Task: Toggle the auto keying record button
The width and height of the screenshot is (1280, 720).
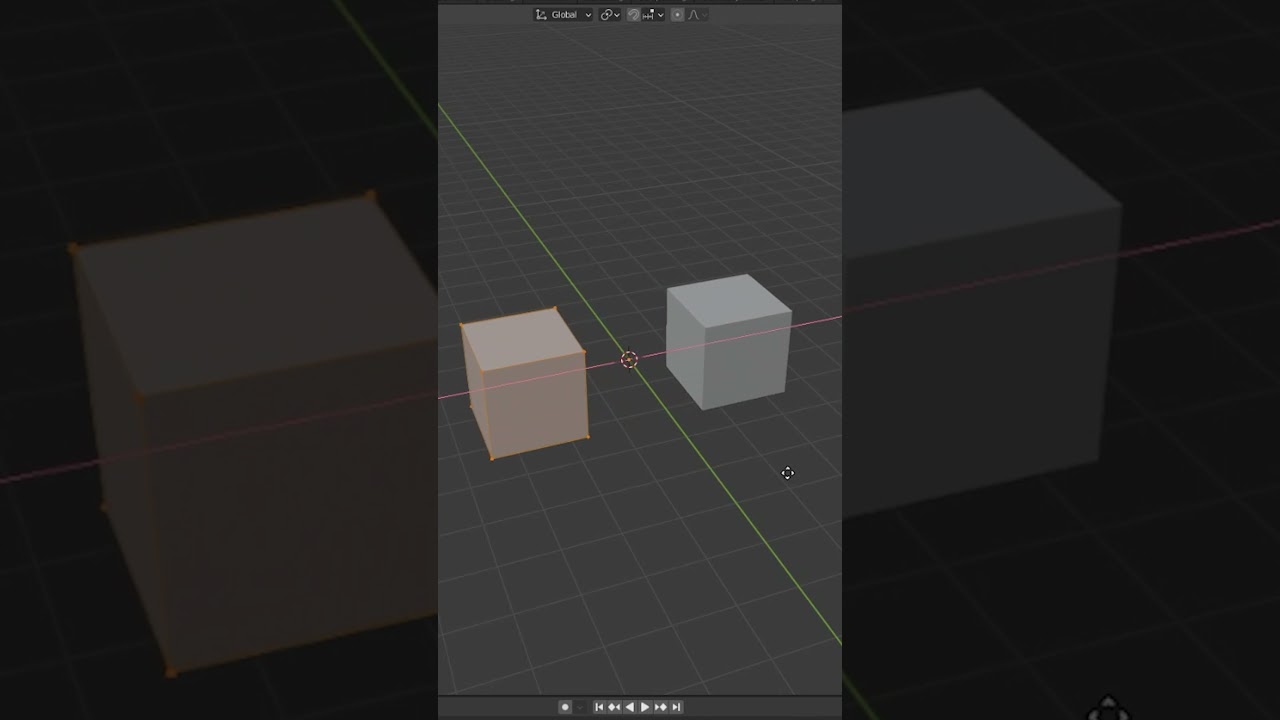Action: (x=565, y=707)
